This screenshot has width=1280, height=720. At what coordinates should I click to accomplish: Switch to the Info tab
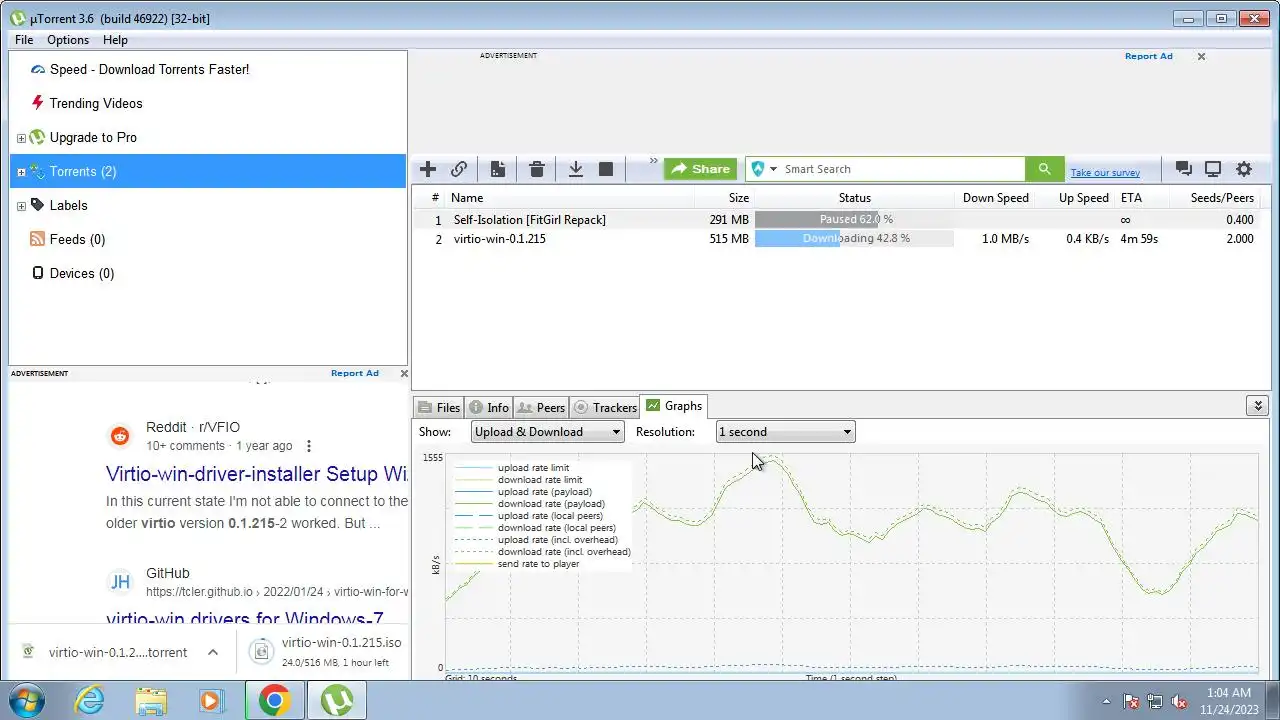489,407
